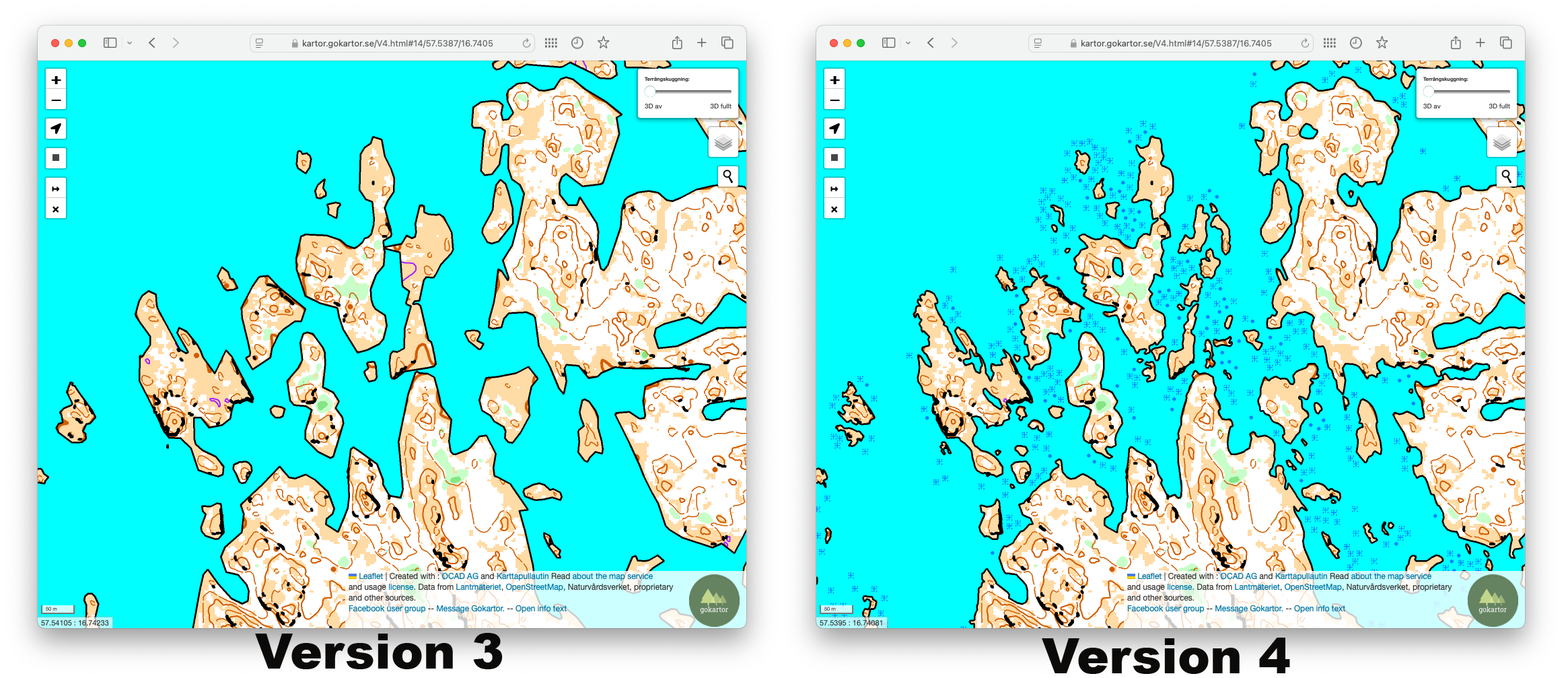Show history clock in Version 3 window
Screen dimensions: 1568x678
[x=577, y=43]
